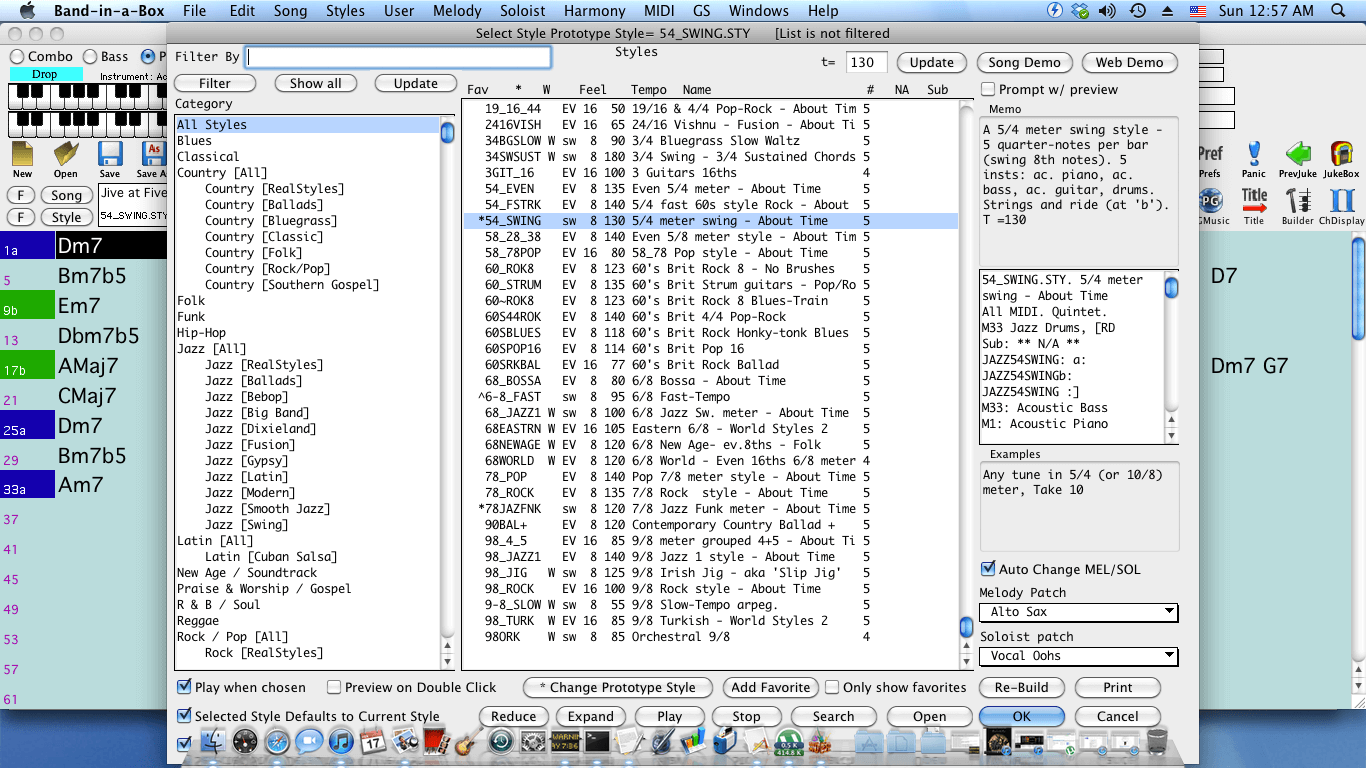Select Jazz [Swing] subcategory
The height and width of the screenshot is (768, 1366).
pos(246,525)
